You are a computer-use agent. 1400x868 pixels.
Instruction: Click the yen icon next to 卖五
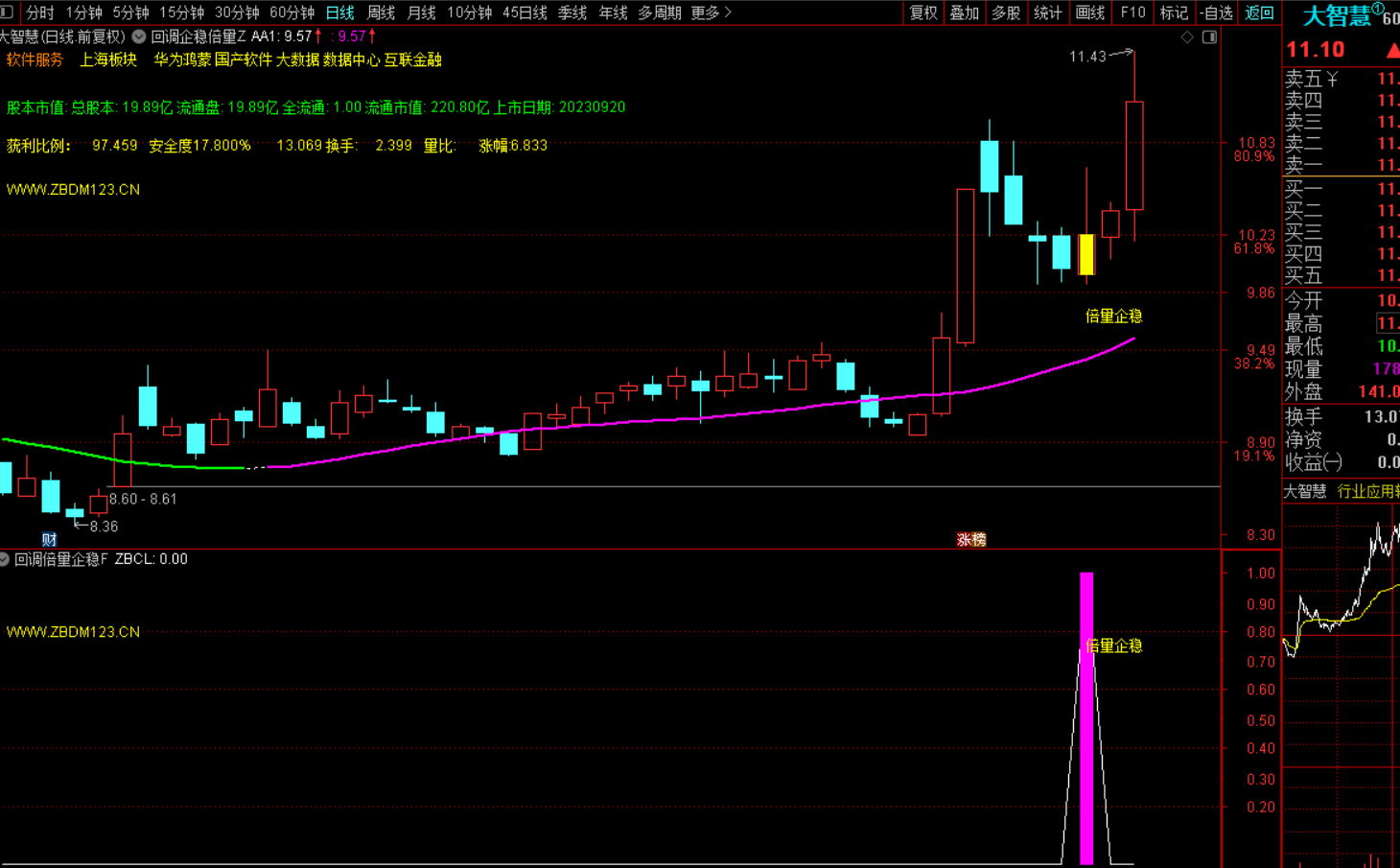(1332, 80)
